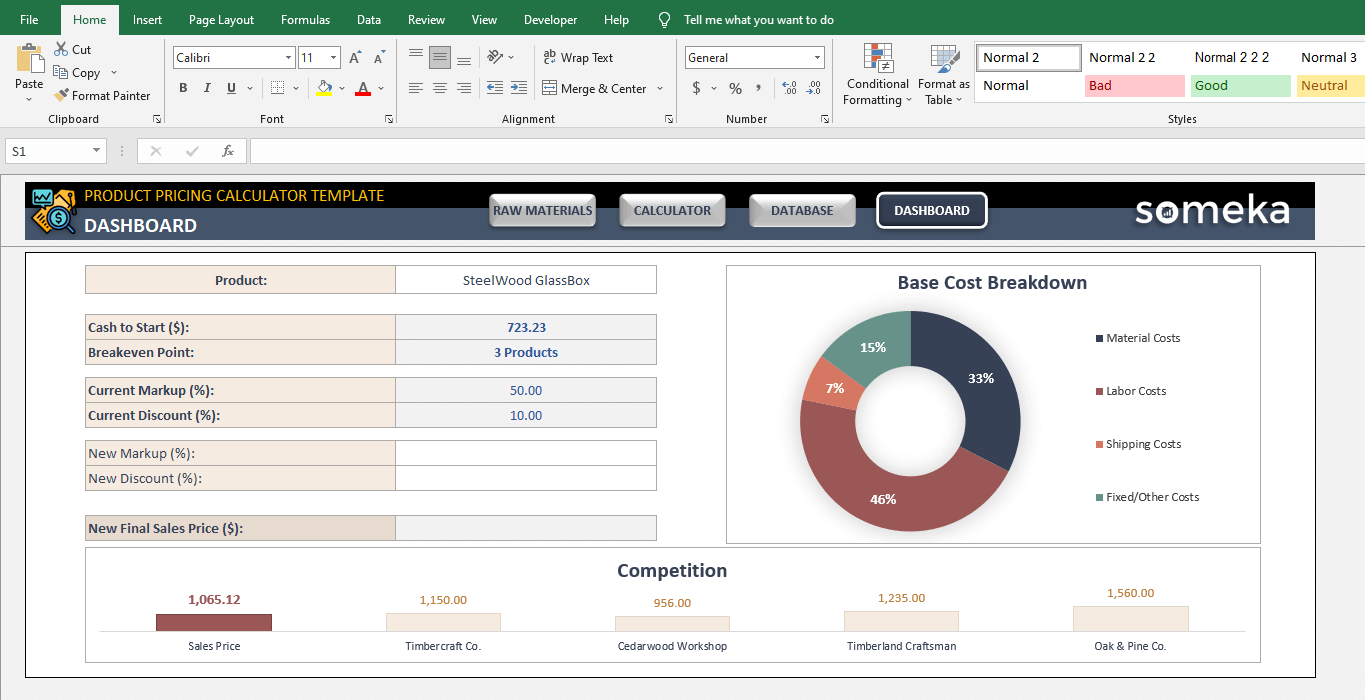Screen dimensions: 1365x700
Task: Toggle italic formatting
Action: click(x=207, y=88)
